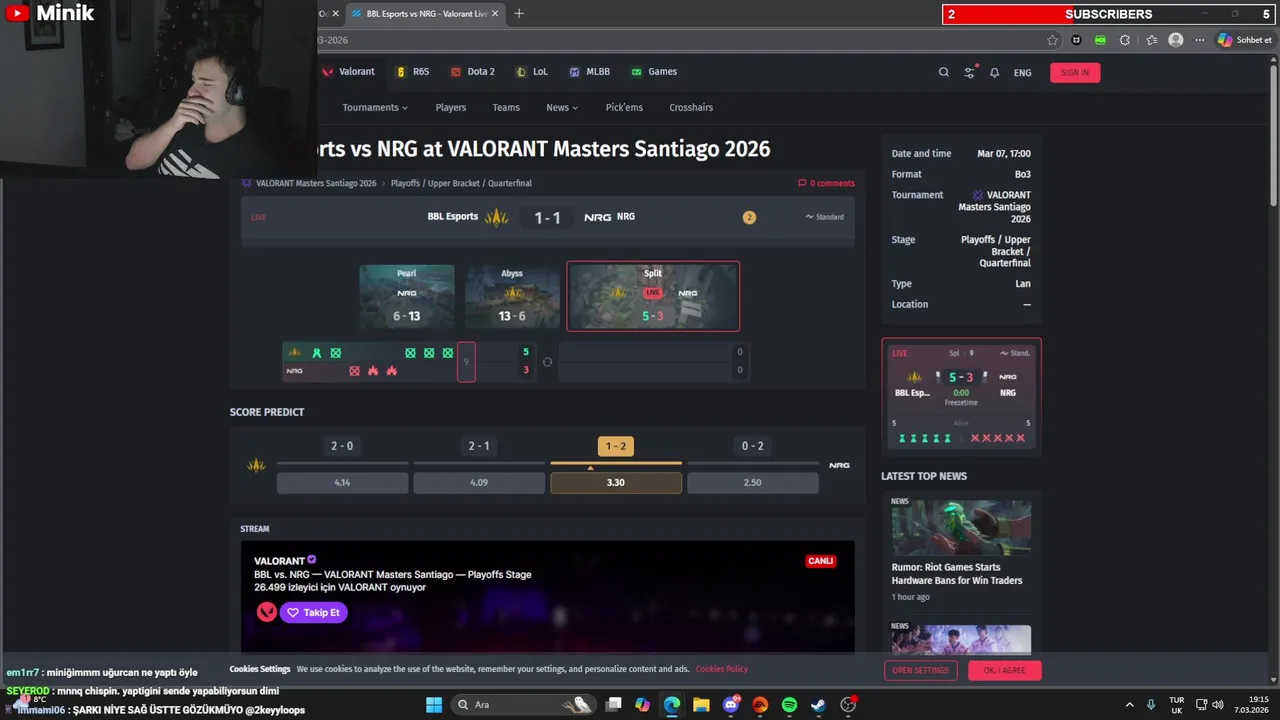The image size is (1280, 720).
Task: Select the live Split map card
Action: [653, 296]
